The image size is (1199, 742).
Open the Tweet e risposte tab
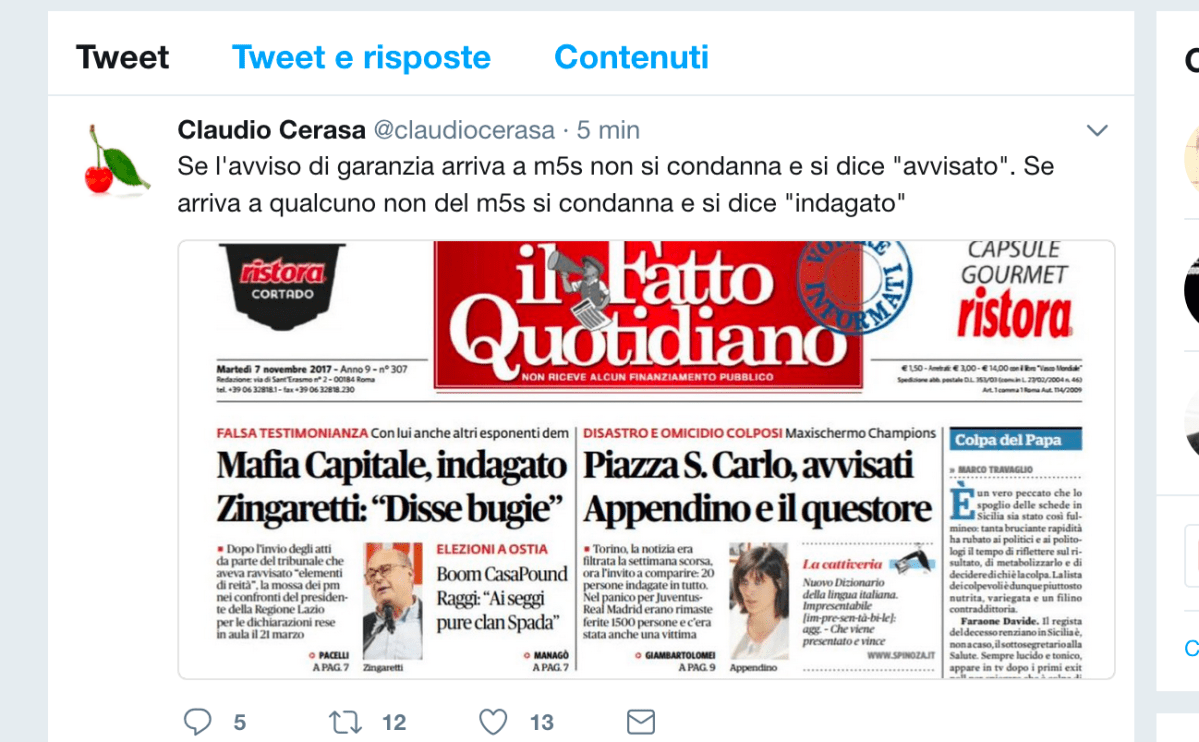tap(361, 57)
